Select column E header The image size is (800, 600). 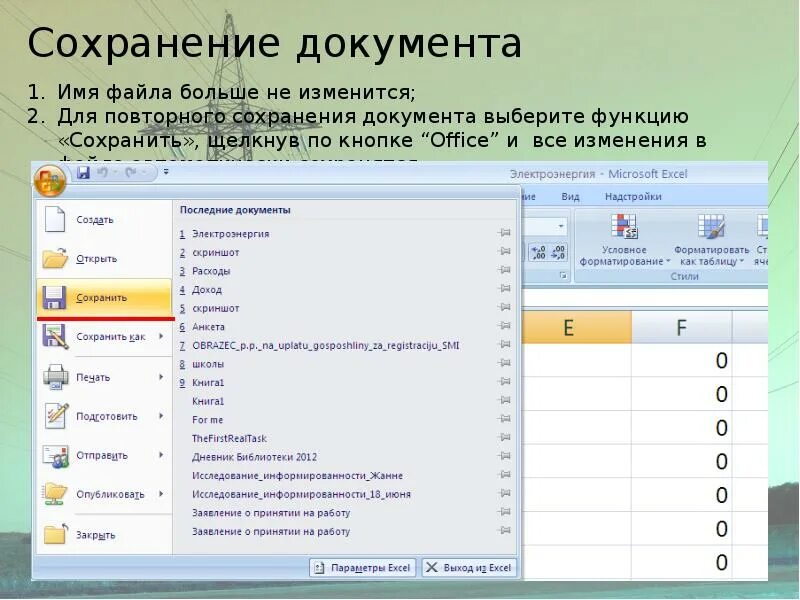coord(577,327)
